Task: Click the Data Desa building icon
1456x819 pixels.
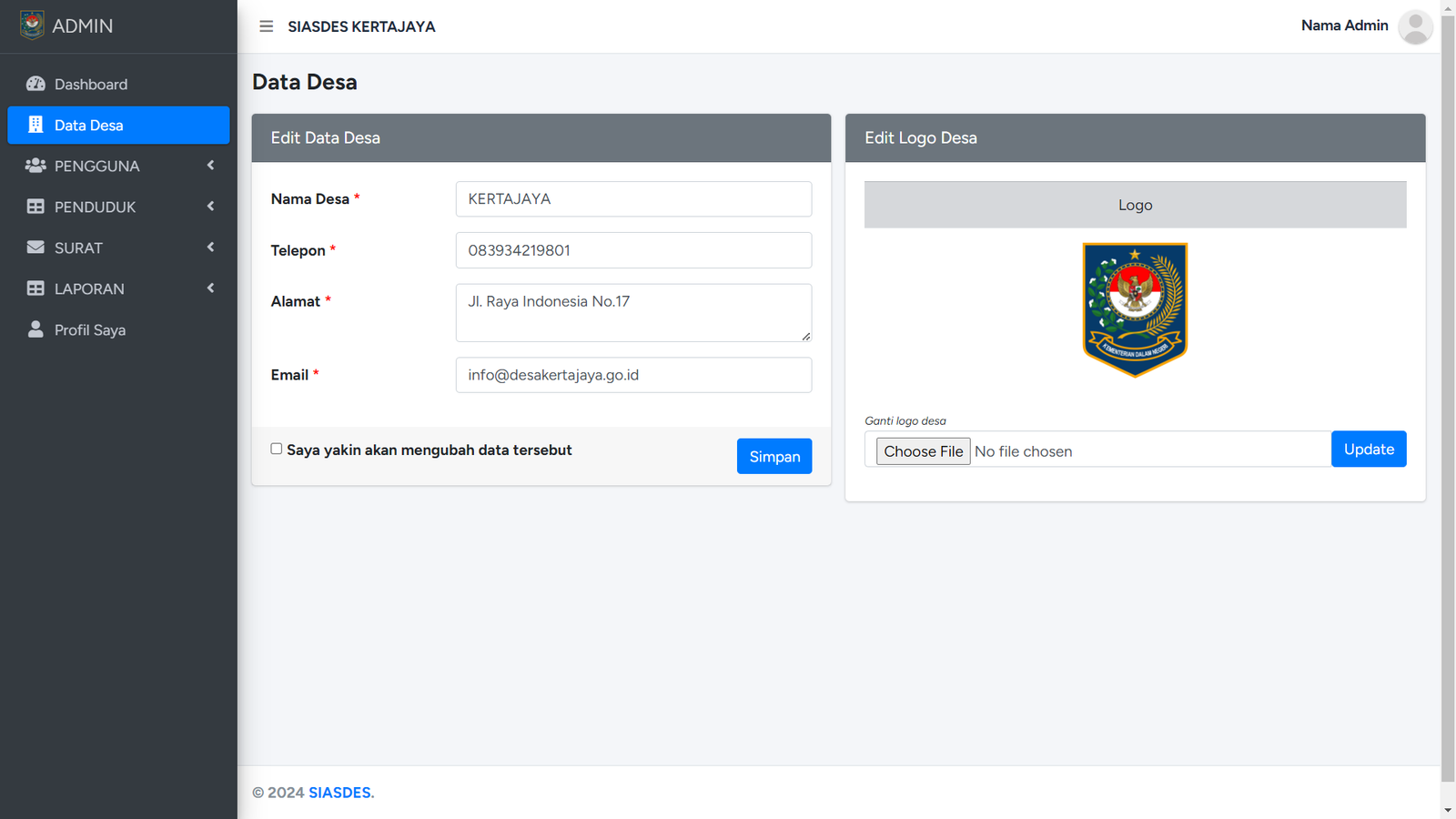Action: coord(35,125)
